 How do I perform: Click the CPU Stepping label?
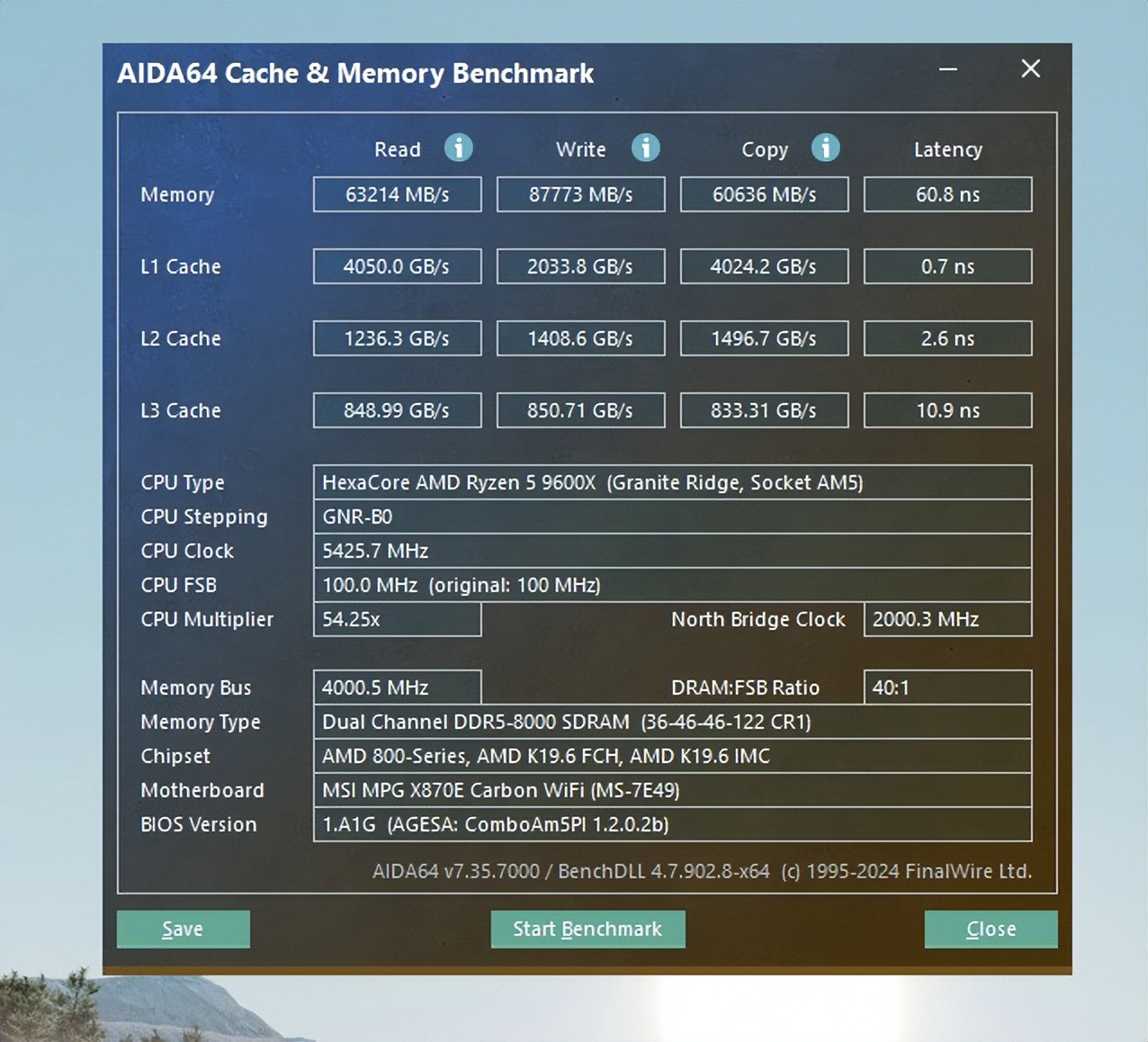coord(204,517)
